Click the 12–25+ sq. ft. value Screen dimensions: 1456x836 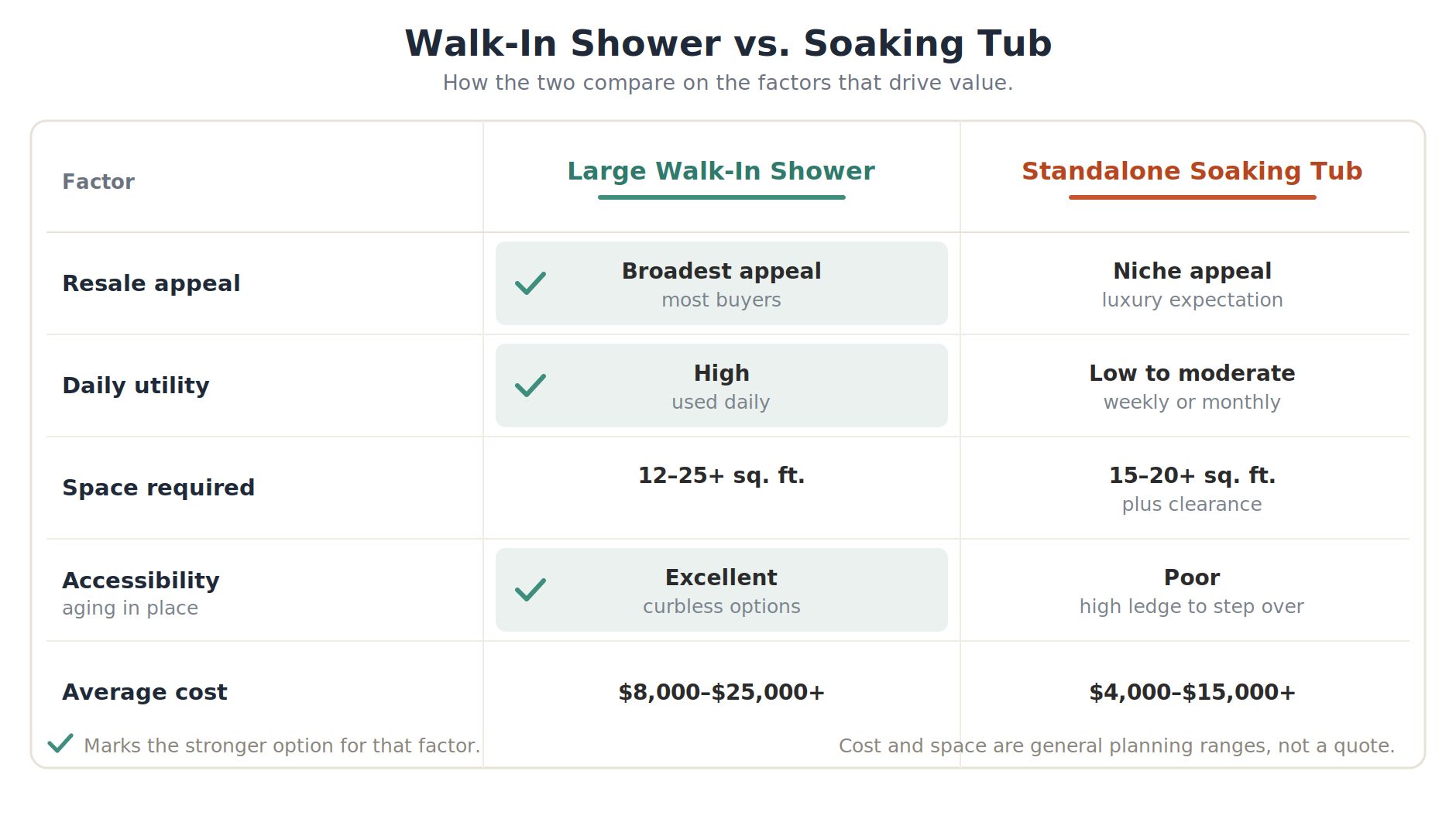point(721,475)
